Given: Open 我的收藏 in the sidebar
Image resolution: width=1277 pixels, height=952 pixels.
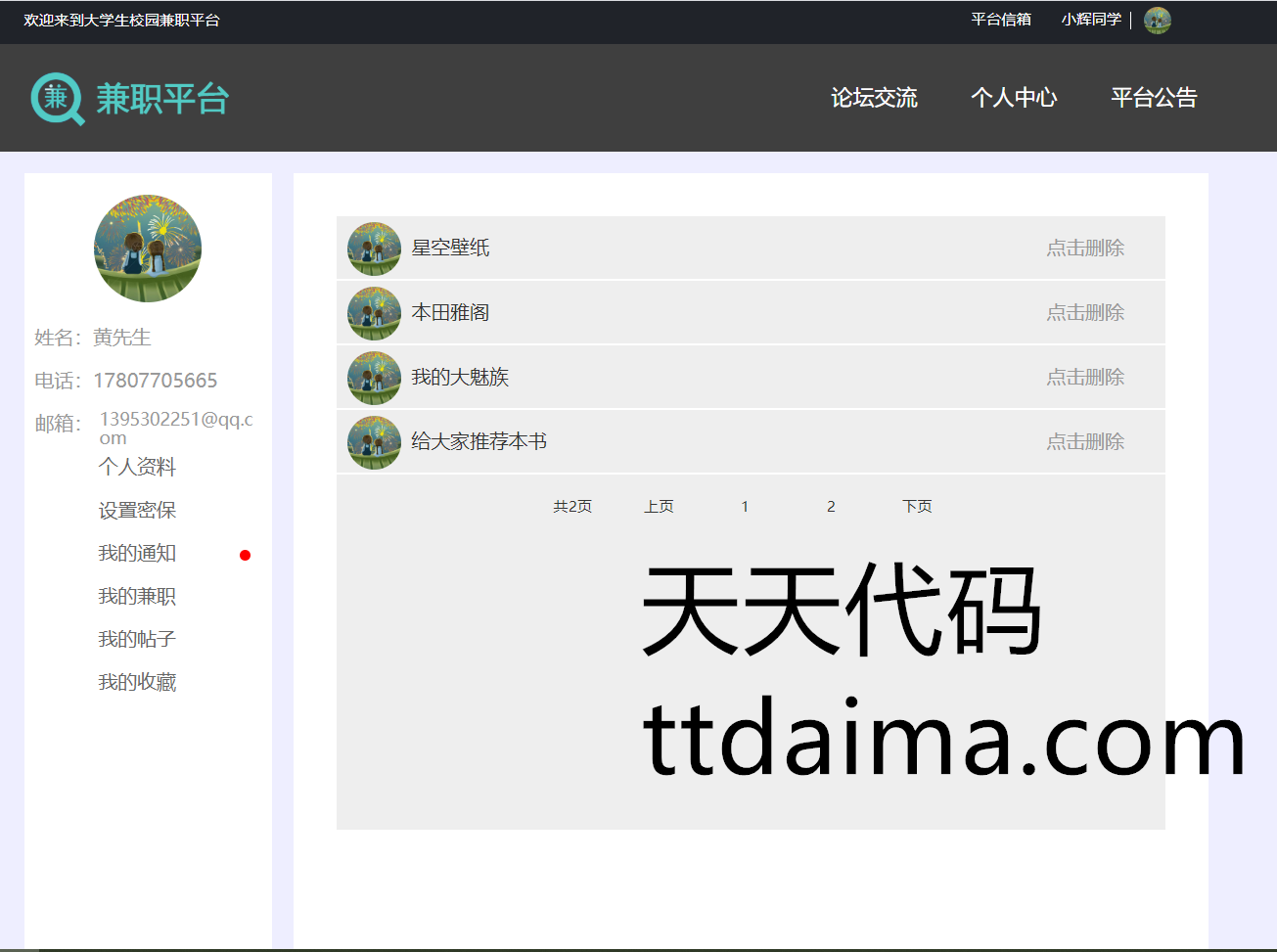Looking at the screenshot, I should (137, 682).
